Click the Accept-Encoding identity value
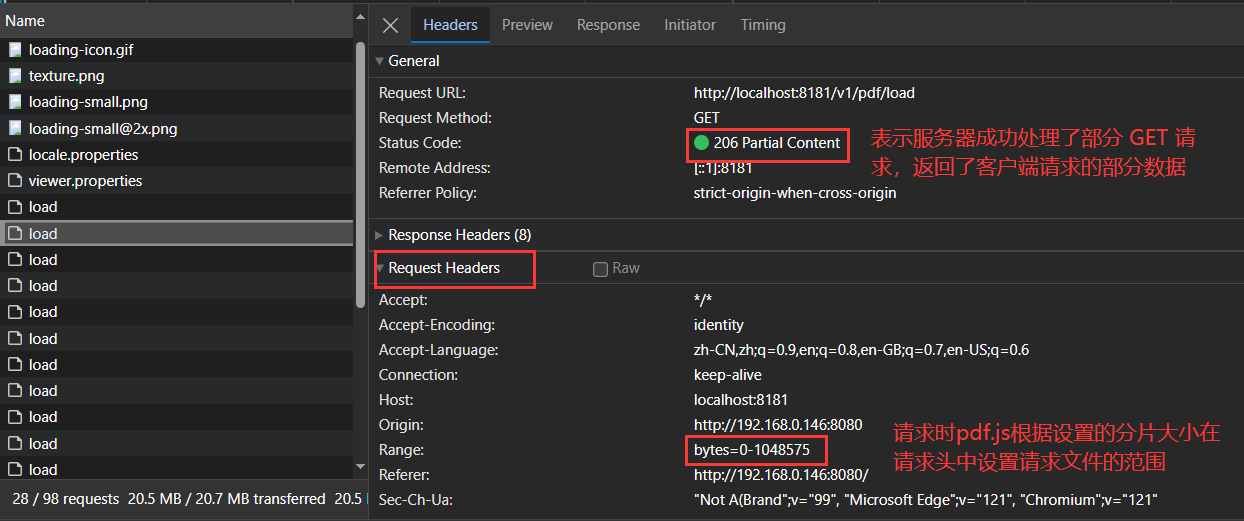This screenshot has height=521, width=1244. [719, 325]
